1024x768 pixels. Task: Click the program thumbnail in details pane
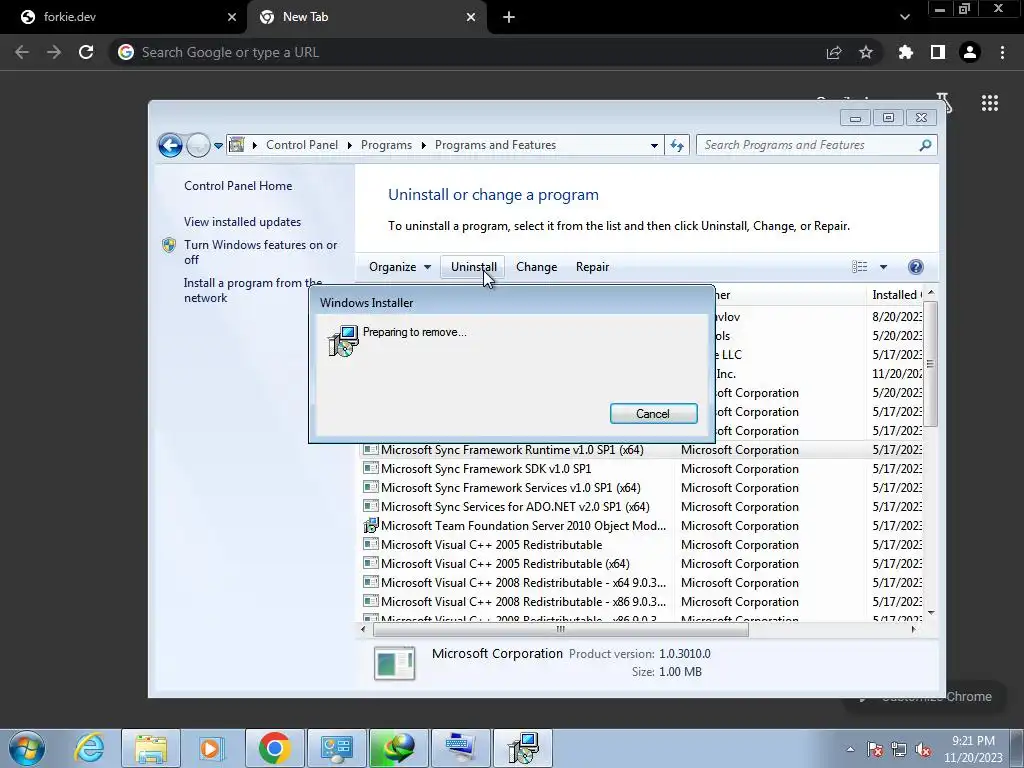click(394, 662)
